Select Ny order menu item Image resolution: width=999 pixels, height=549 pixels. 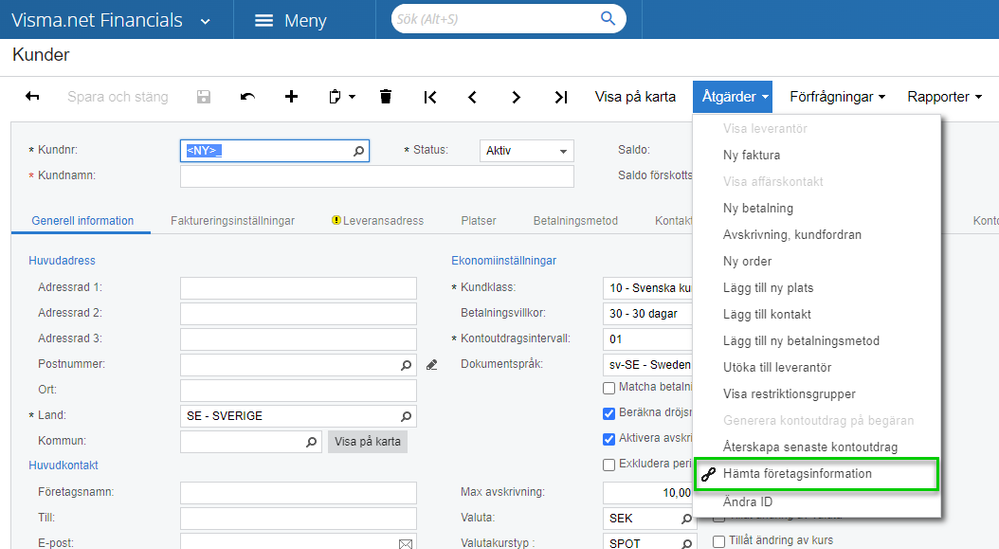pos(747,261)
